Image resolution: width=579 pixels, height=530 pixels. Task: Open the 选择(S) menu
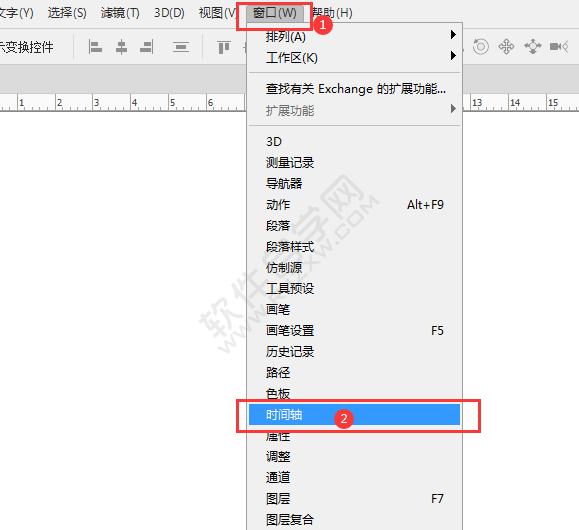[67, 13]
